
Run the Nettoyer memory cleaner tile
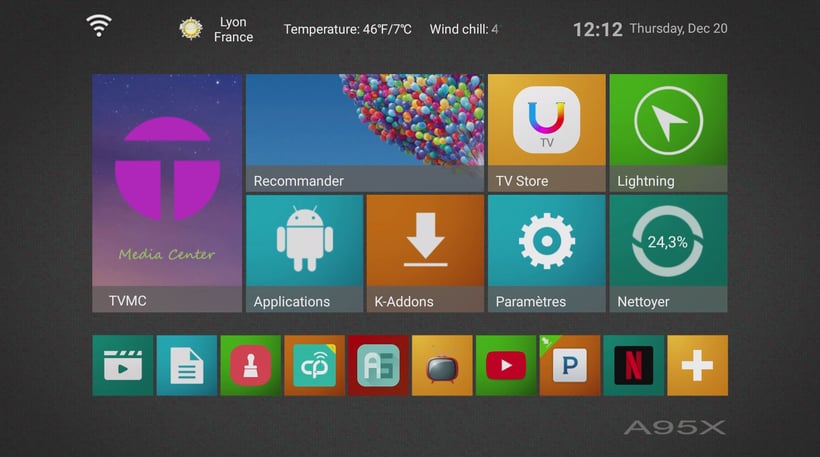(x=668, y=254)
